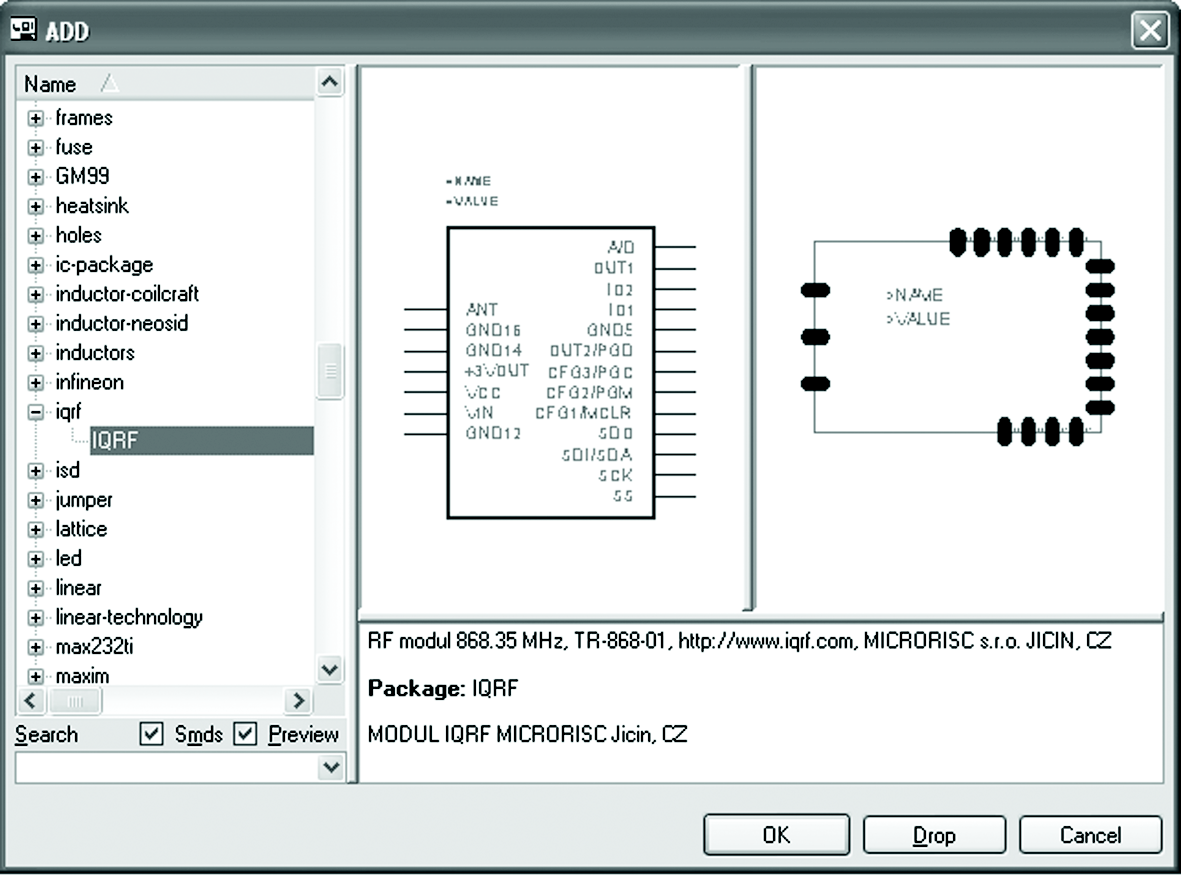Select the infineon library name
The image size is (1181, 876).
click(90, 383)
